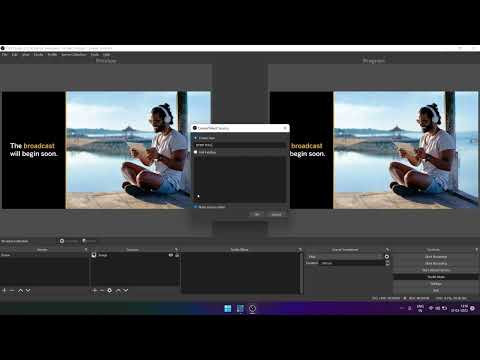Click the Audio Mixer scrollbar

[302, 273]
